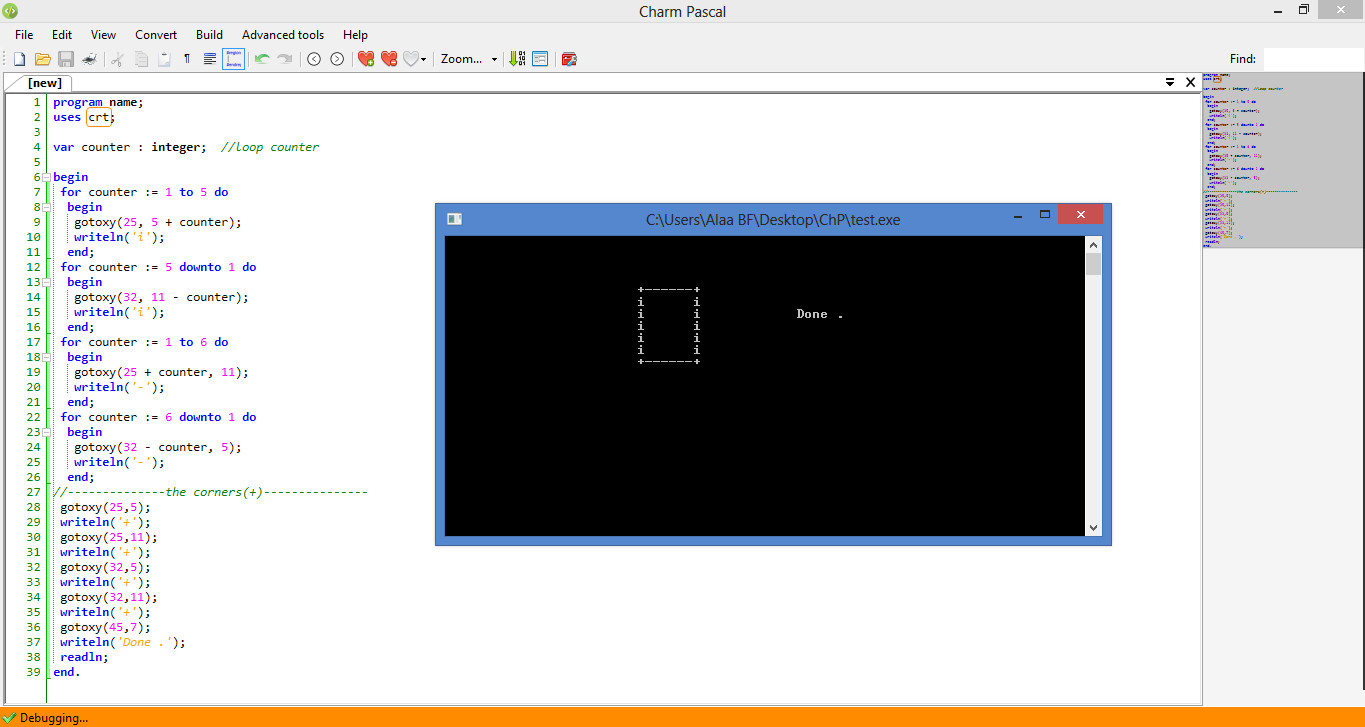
Task: Open the Zoom dropdown in the toolbar
Action: coord(469,59)
